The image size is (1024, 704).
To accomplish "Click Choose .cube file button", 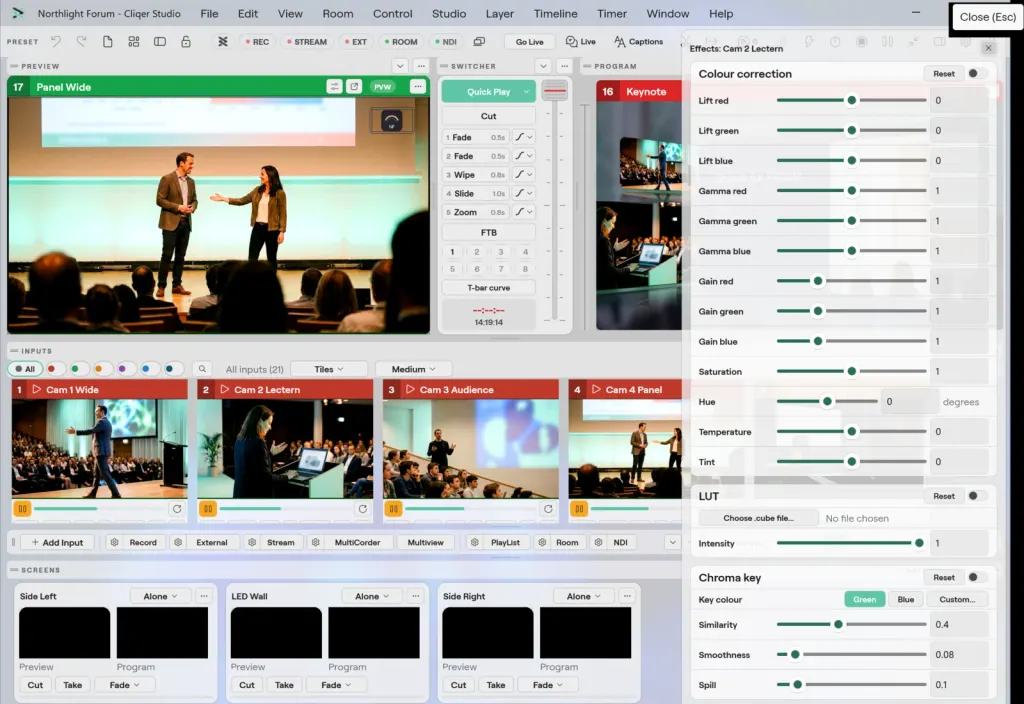I will (758, 518).
